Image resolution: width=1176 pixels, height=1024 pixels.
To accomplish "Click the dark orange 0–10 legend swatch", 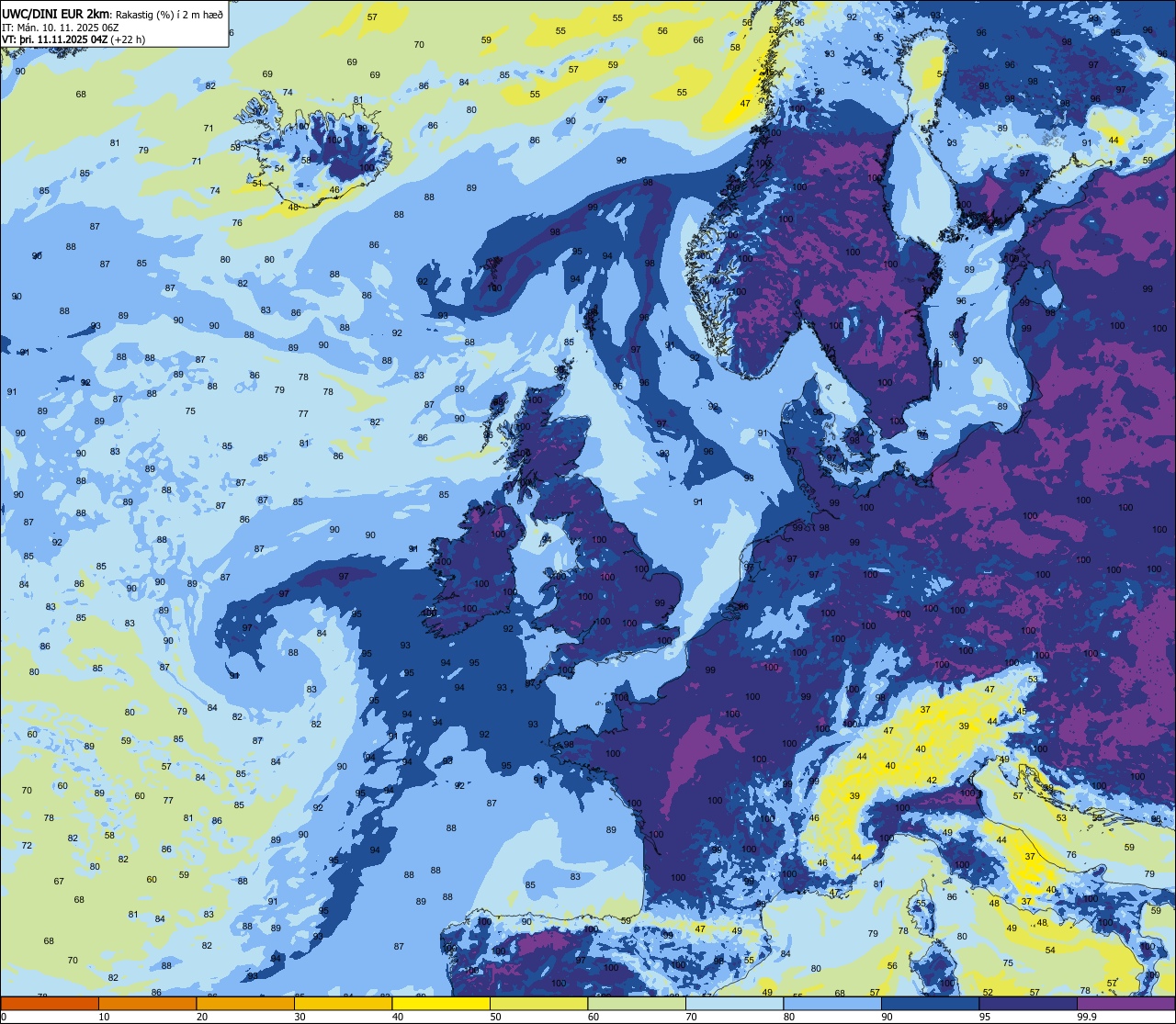I will [50, 1003].
